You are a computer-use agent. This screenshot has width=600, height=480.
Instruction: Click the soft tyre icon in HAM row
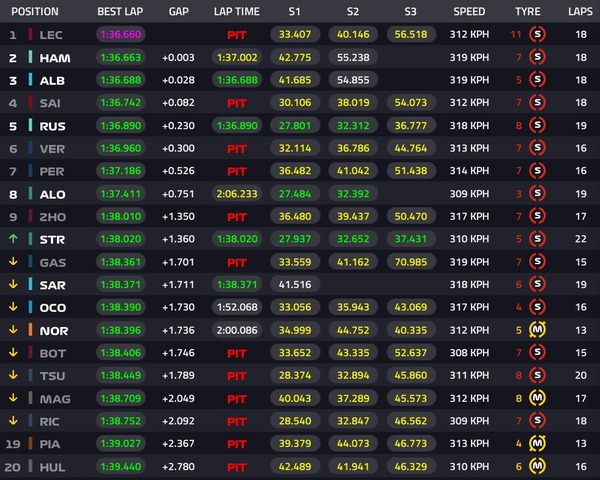(x=537, y=57)
